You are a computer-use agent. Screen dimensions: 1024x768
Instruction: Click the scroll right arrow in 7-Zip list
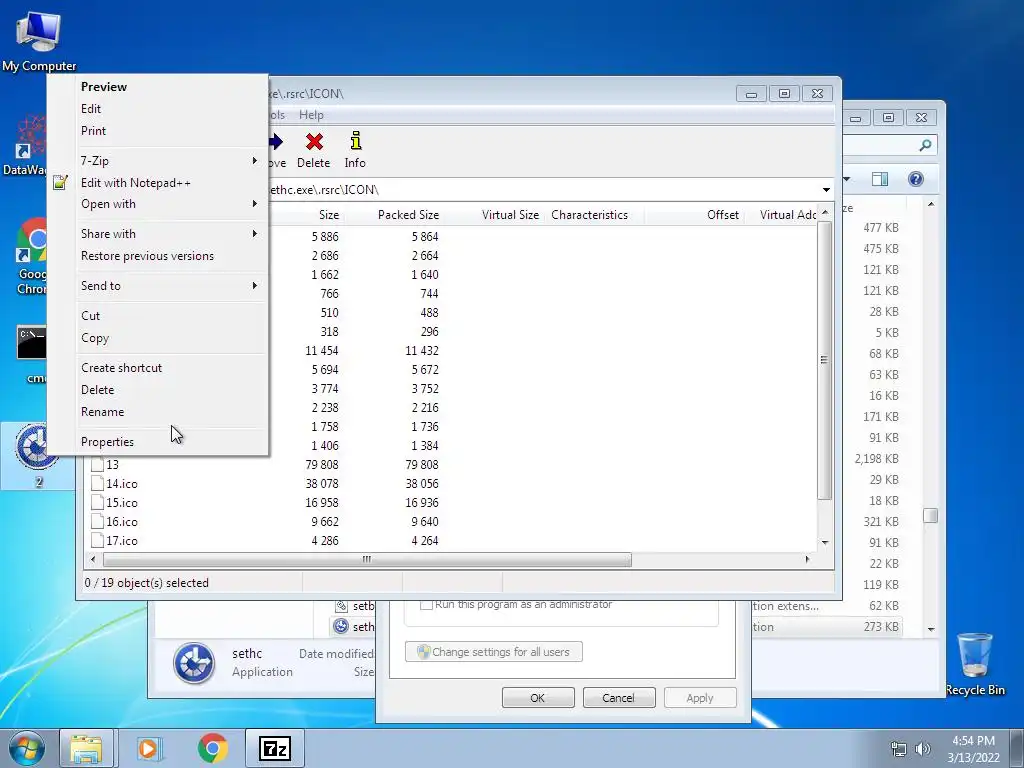point(807,560)
